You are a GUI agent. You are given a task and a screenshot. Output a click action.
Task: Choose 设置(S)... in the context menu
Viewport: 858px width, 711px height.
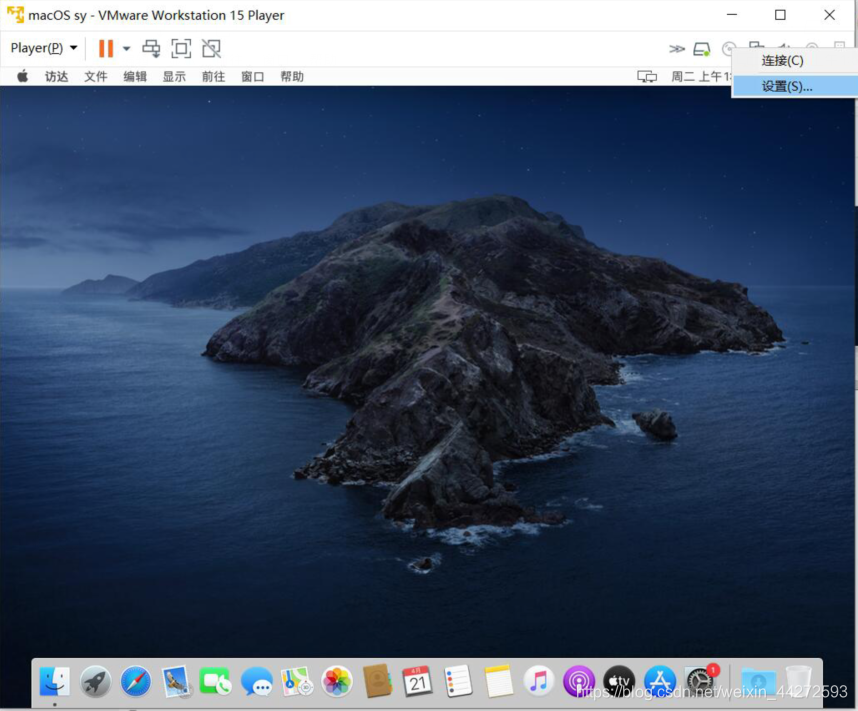[787, 86]
